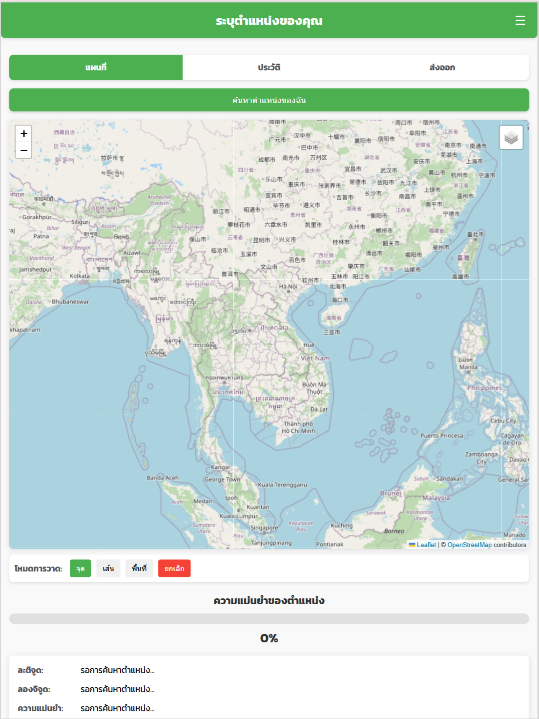Click the ละติจูด latitude value field
The image size is (539, 719).
tap(117, 670)
